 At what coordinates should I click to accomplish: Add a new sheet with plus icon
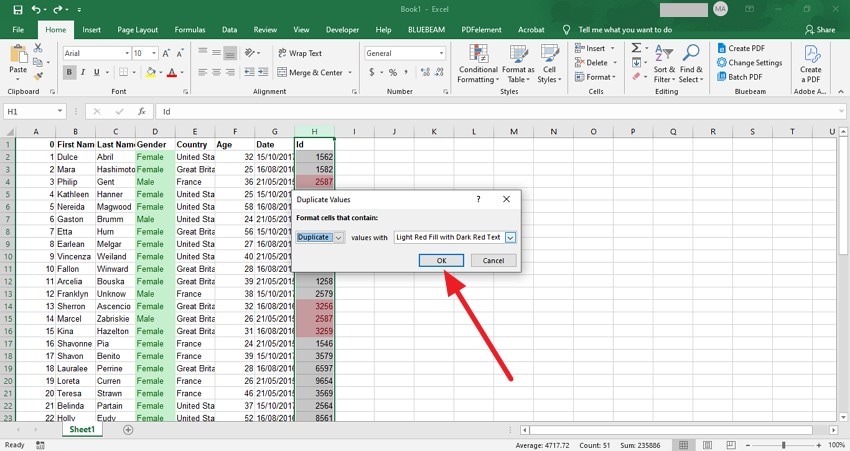click(x=128, y=430)
